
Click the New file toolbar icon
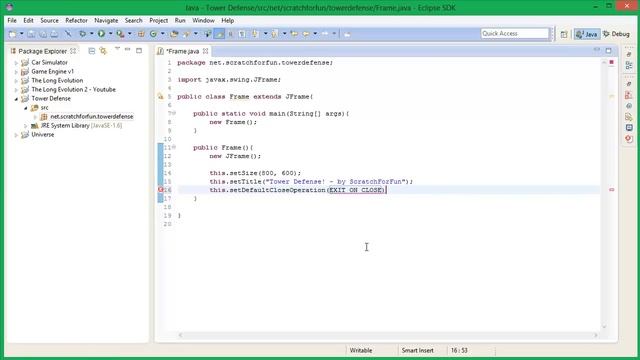pyautogui.click(x=12, y=34)
